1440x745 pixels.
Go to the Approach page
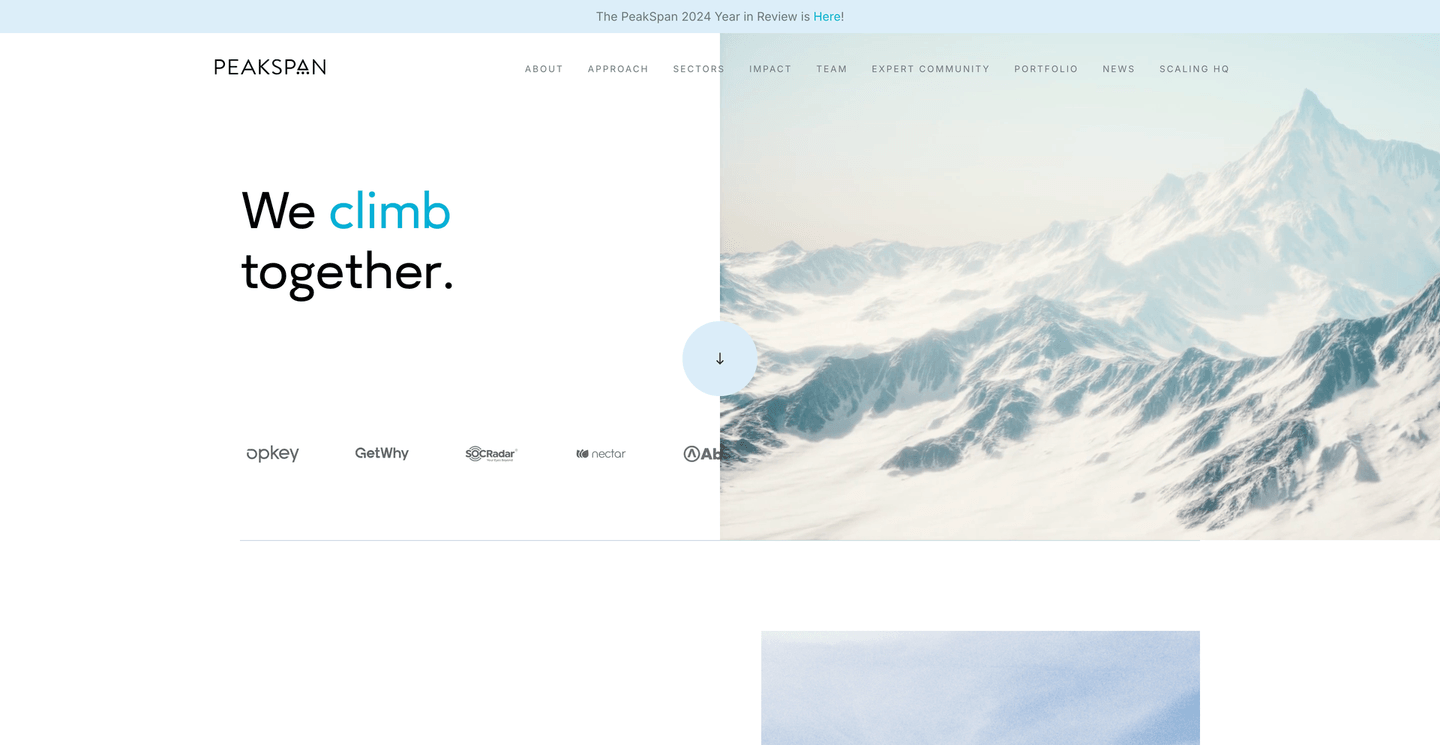pos(618,69)
